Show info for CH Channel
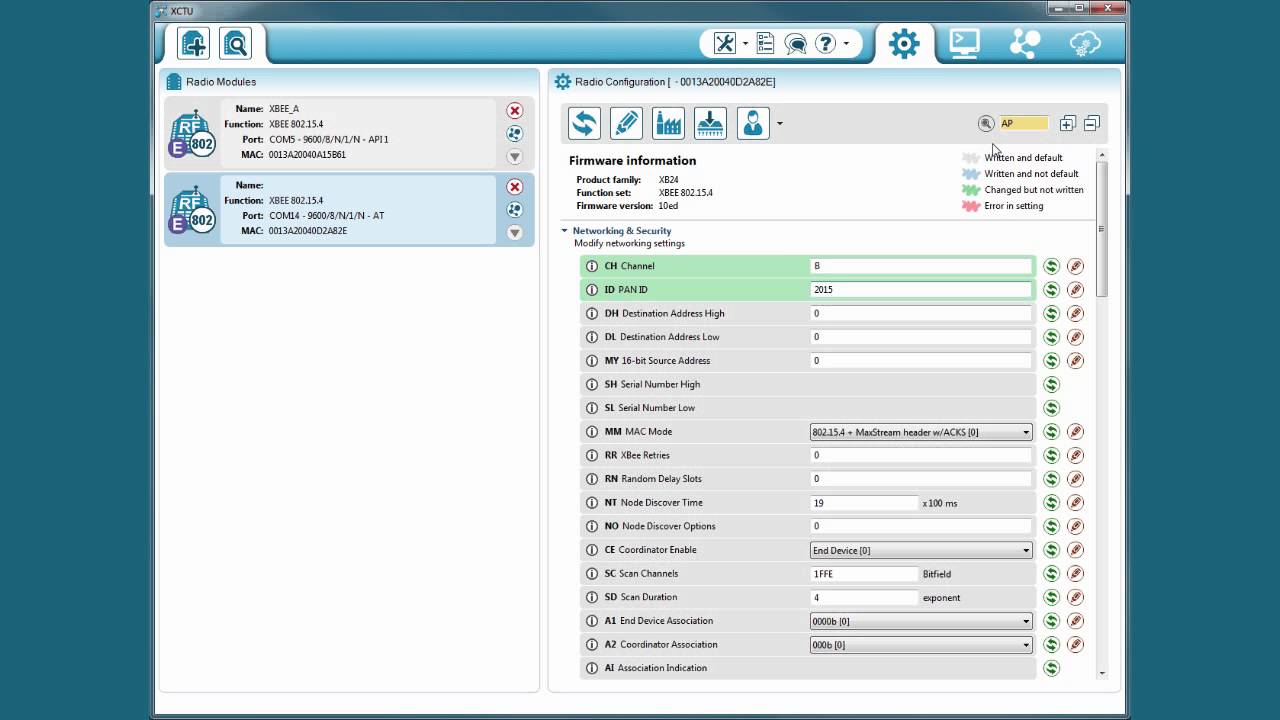Screen dimensions: 1280x720 (x=592, y=266)
